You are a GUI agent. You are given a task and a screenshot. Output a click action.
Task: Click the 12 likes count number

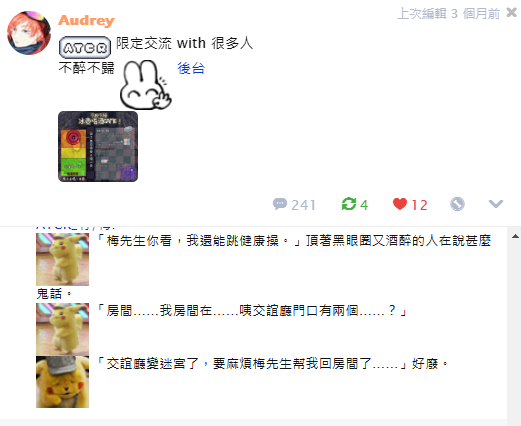tap(419, 205)
